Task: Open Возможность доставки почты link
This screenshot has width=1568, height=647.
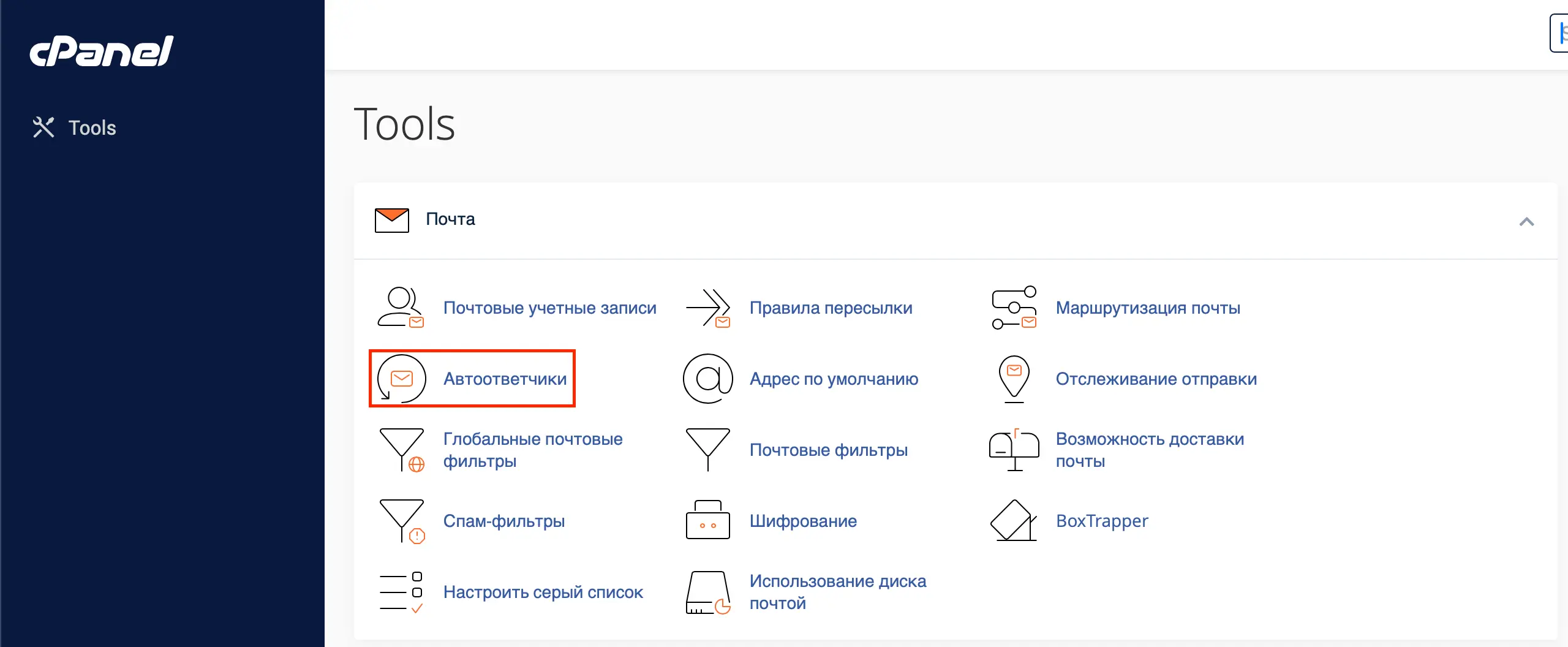Action: point(1150,450)
